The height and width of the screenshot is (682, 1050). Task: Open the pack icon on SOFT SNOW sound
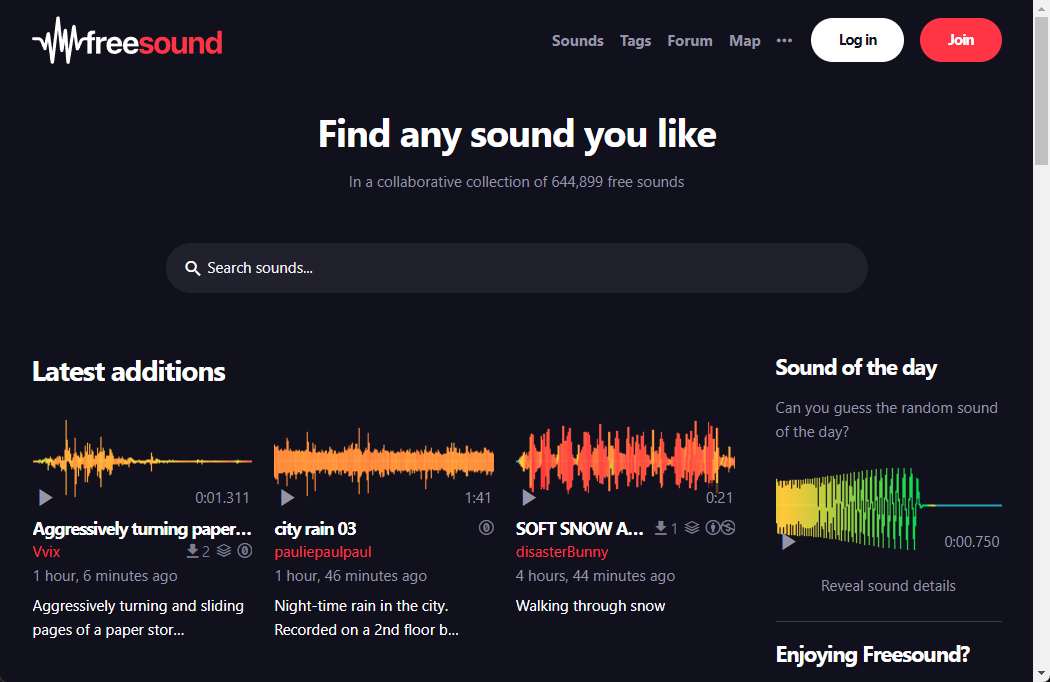click(x=692, y=527)
